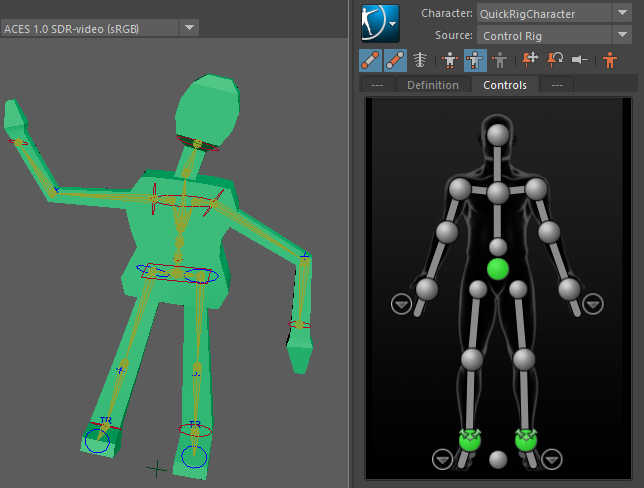Image resolution: width=644 pixels, height=488 pixels.
Task: Toggle Pin Translation on the effector
Action: (x=530, y=60)
